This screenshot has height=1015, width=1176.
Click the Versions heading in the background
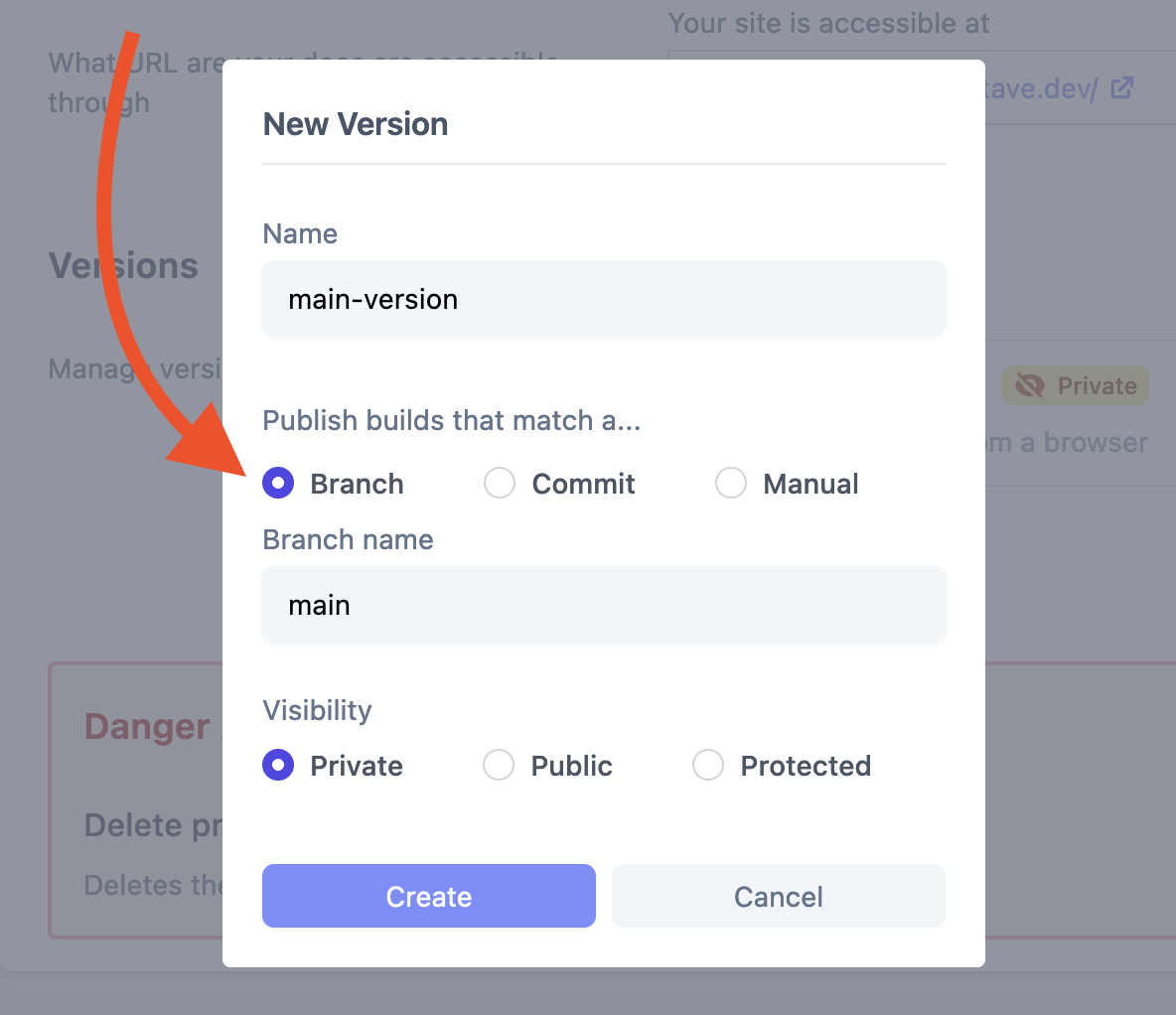[123, 265]
